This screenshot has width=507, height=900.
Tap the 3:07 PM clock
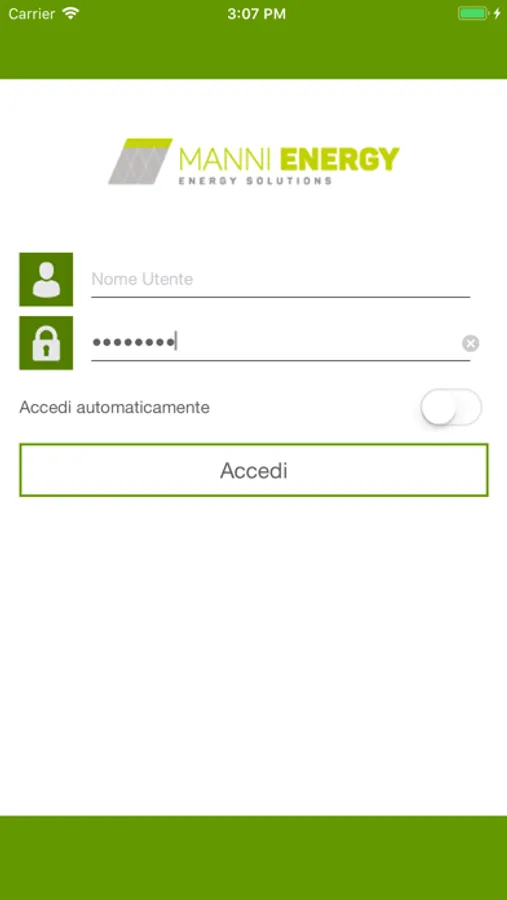pos(256,14)
